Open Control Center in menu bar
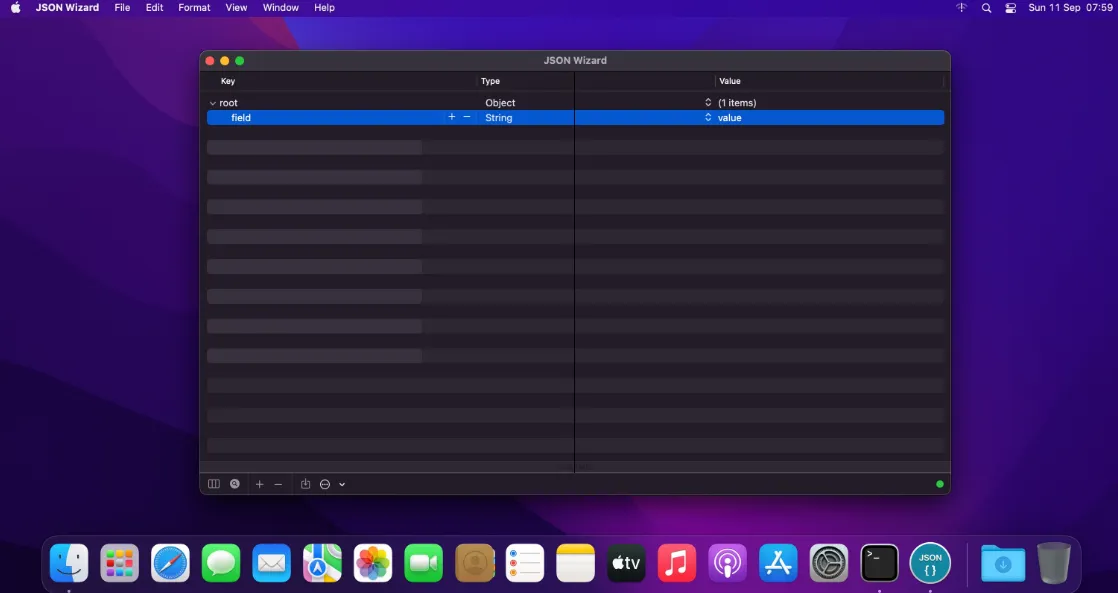The height and width of the screenshot is (593, 1118). pyautogui.click(x=1010, y=8)
